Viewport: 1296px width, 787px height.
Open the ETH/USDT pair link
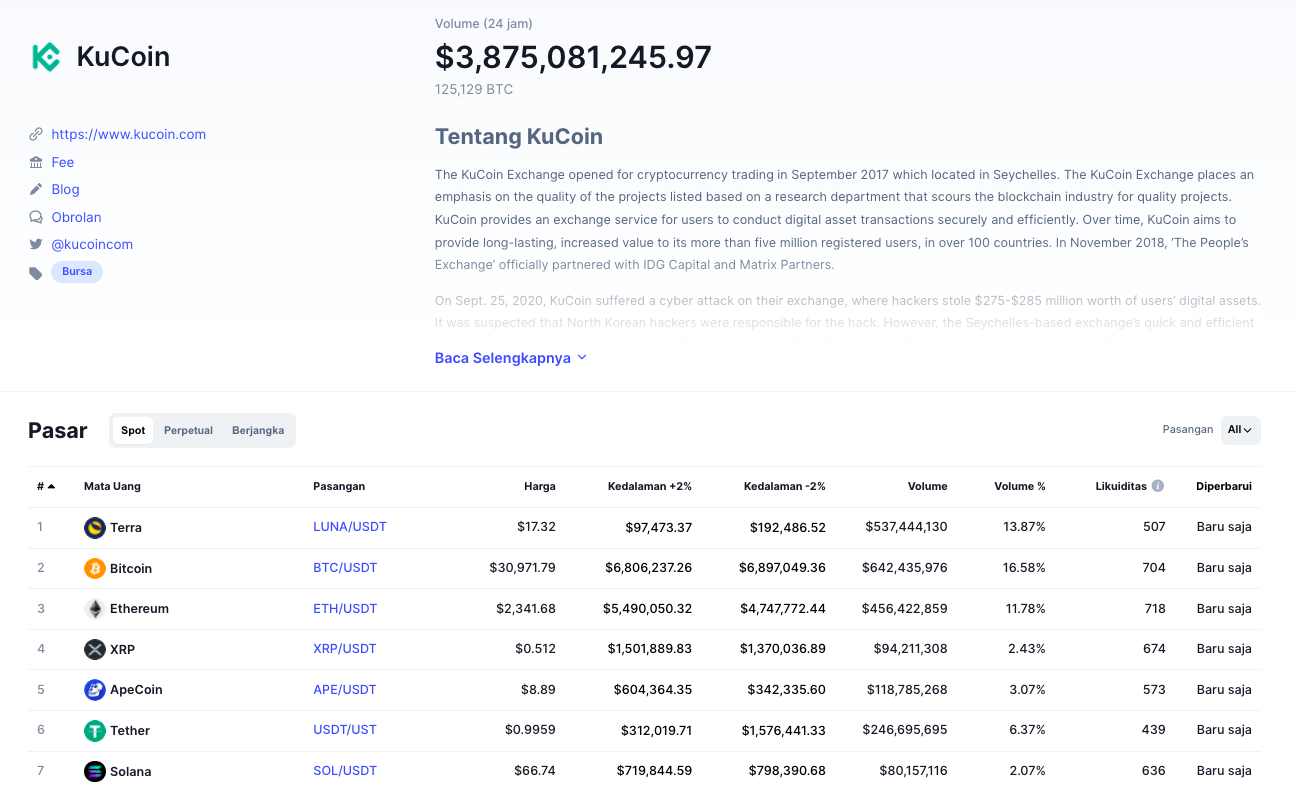[345, 608]
